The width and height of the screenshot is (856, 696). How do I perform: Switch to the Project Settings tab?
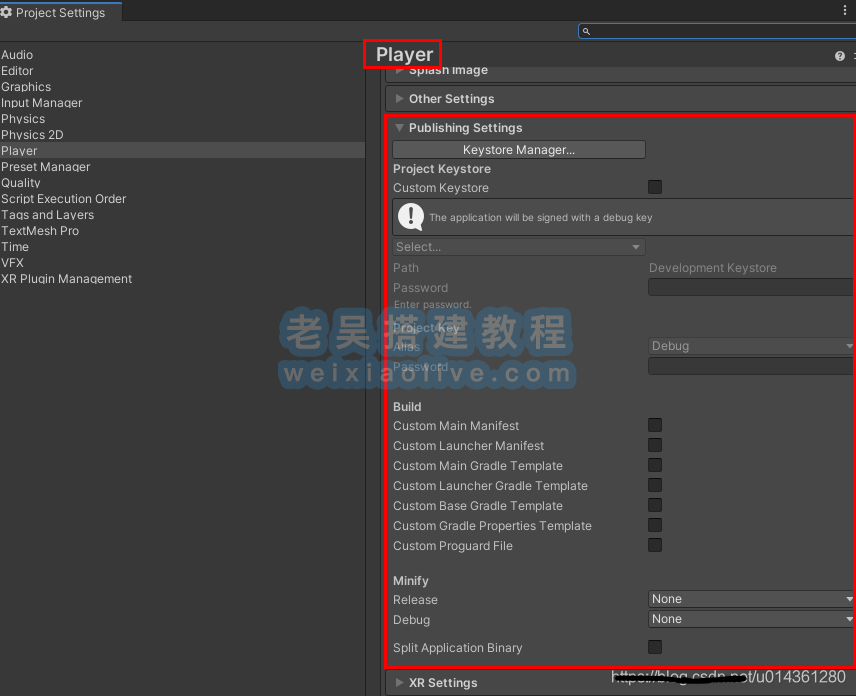click(x=55, y=12)
